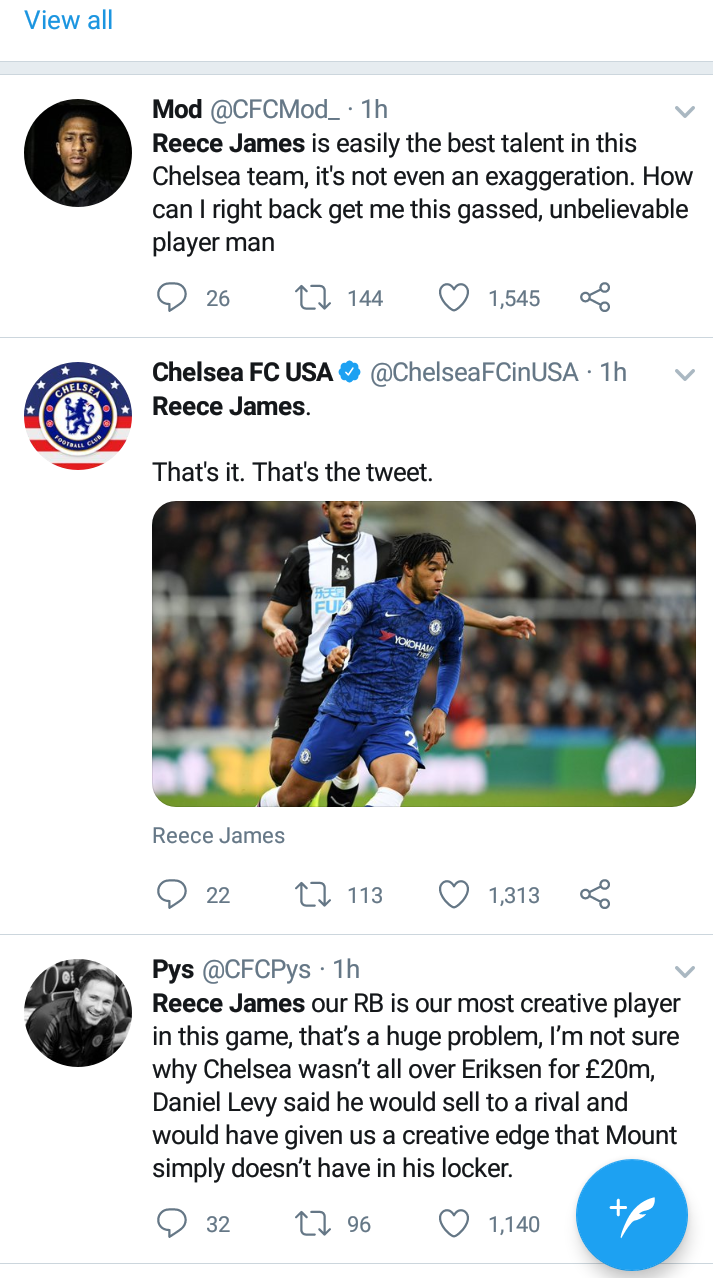Open the @ChelseaFCinUSA profile handle
The width and height of the screenshot is (713, 1278).
pos(474,373)
